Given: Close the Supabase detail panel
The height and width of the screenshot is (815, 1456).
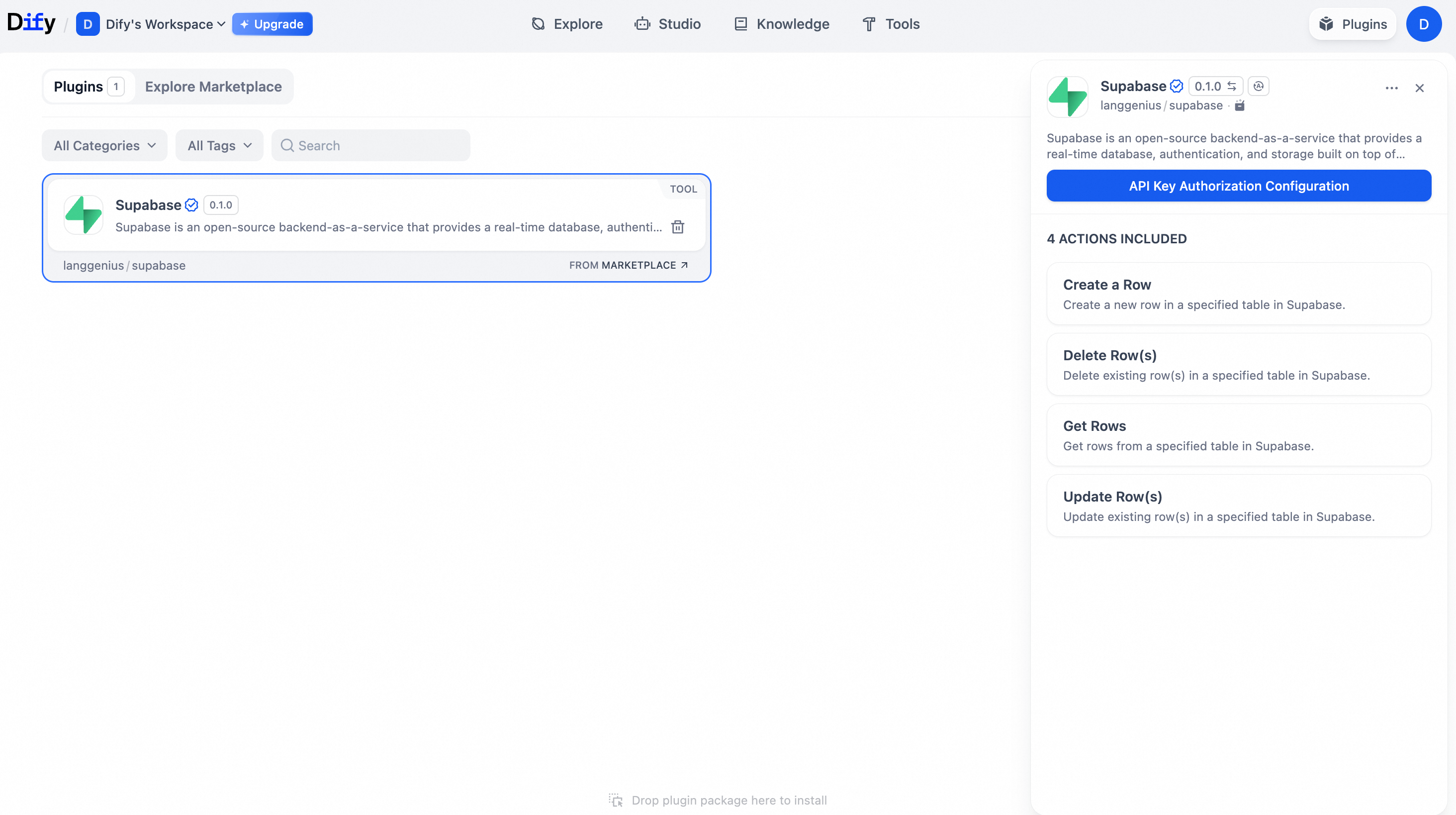Looking at the screenshot, I should tap(1419, 88).
